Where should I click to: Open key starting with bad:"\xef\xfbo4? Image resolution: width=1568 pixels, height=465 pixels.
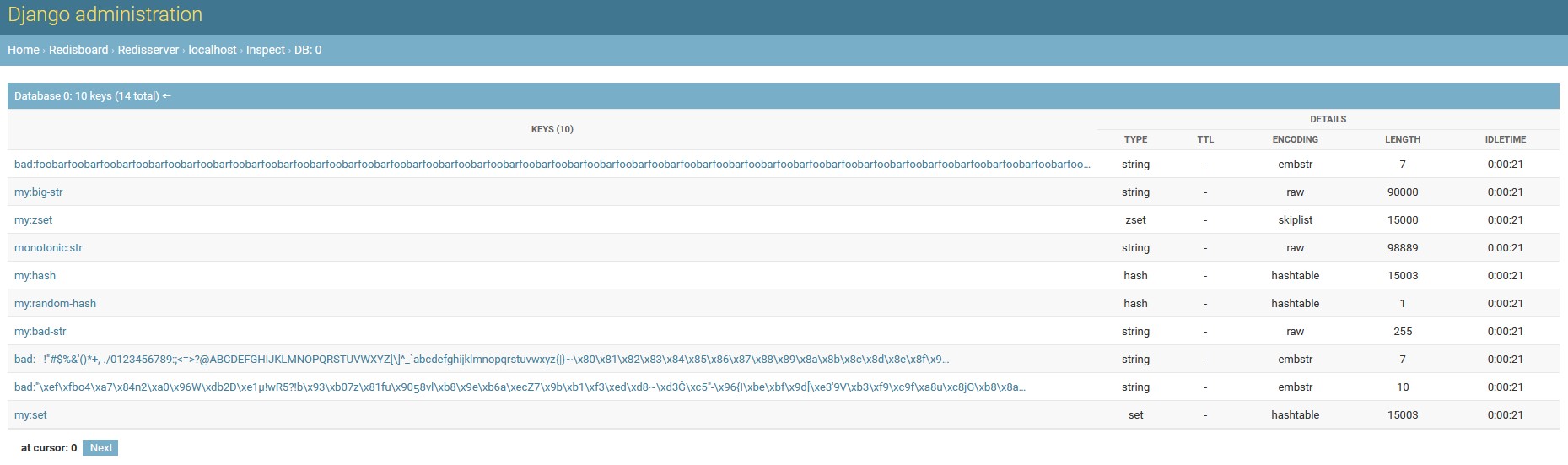[520, 387]
